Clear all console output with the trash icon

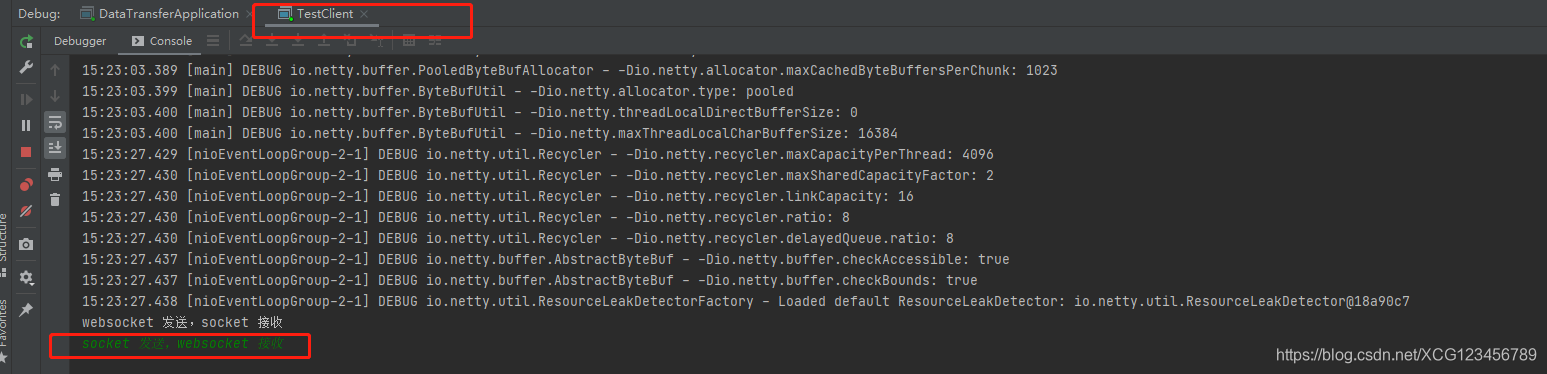tap(55, 200)
